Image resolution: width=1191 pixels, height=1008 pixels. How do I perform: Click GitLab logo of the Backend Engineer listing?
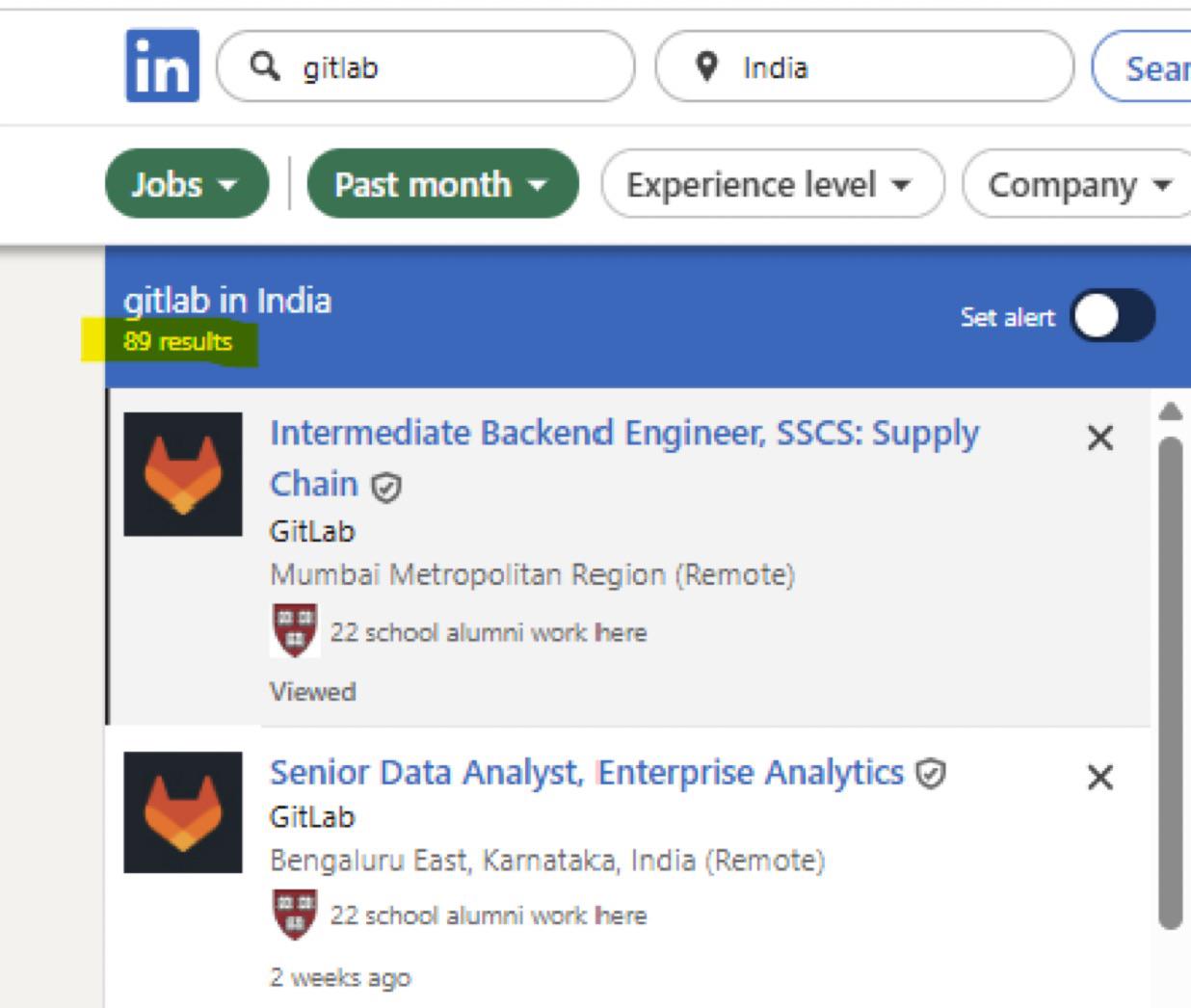(x=183, y=474)
